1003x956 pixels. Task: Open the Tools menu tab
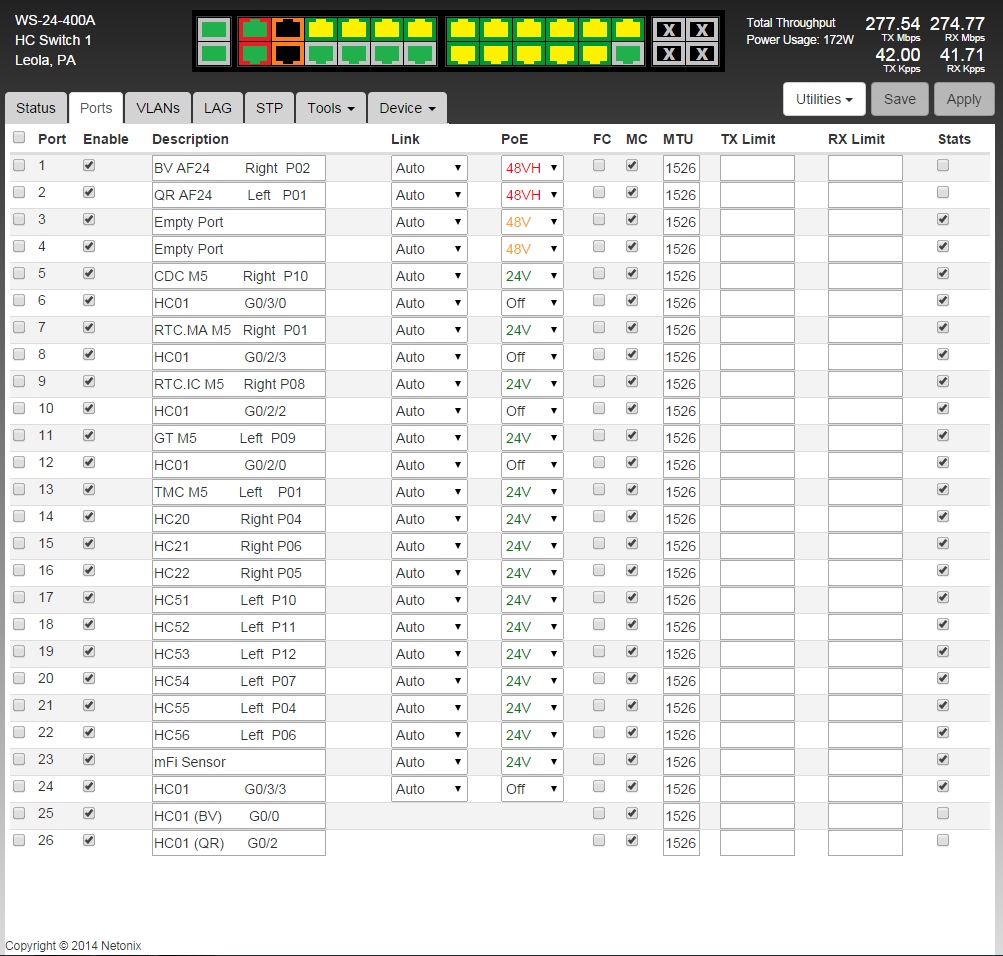click(331, 108)
